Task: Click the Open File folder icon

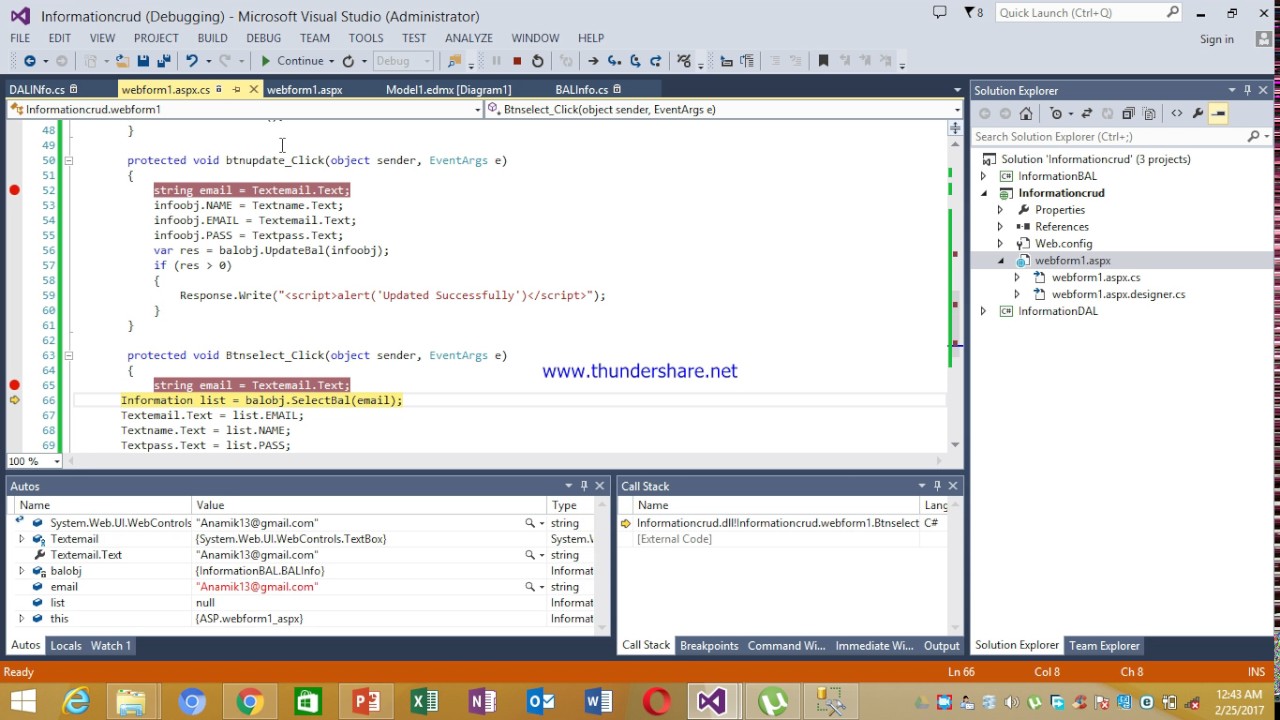Action: [121, 61]
